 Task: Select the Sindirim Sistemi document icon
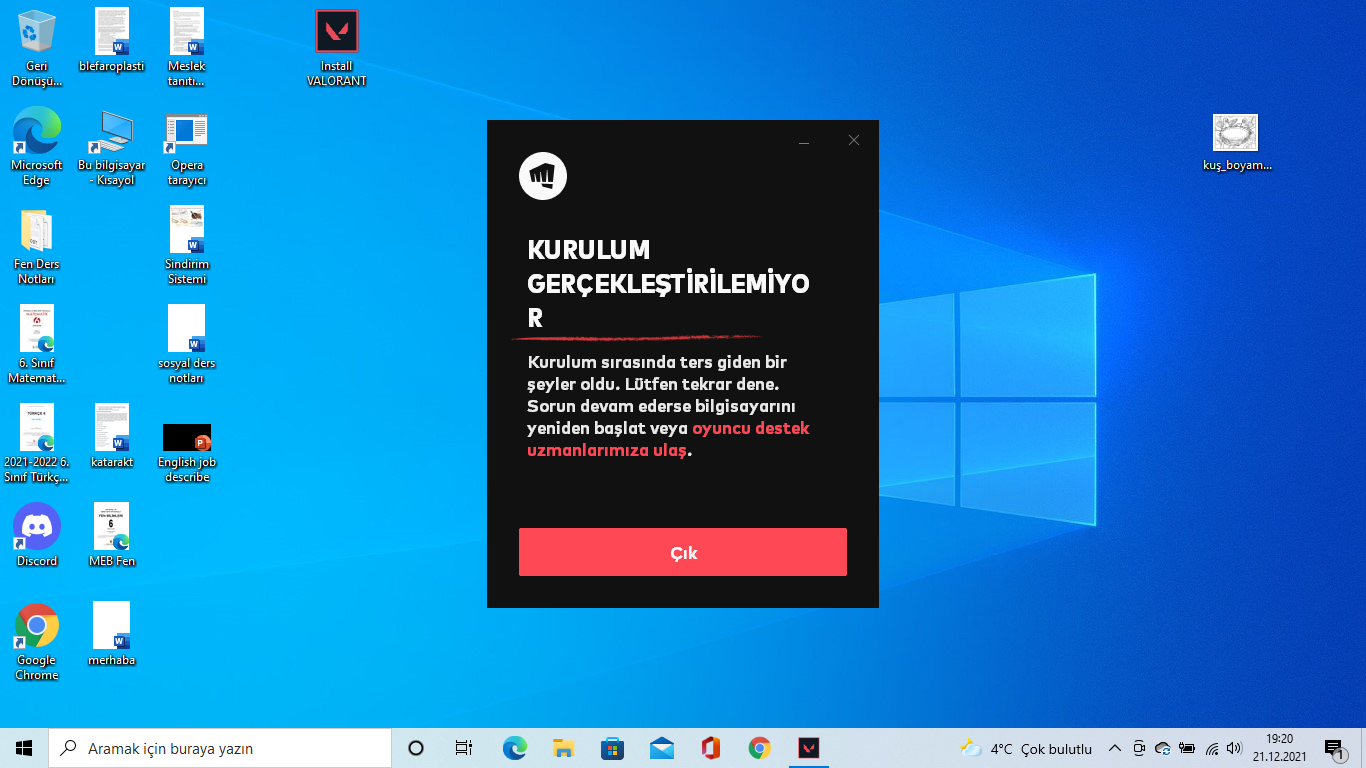[x=187, y=246]
